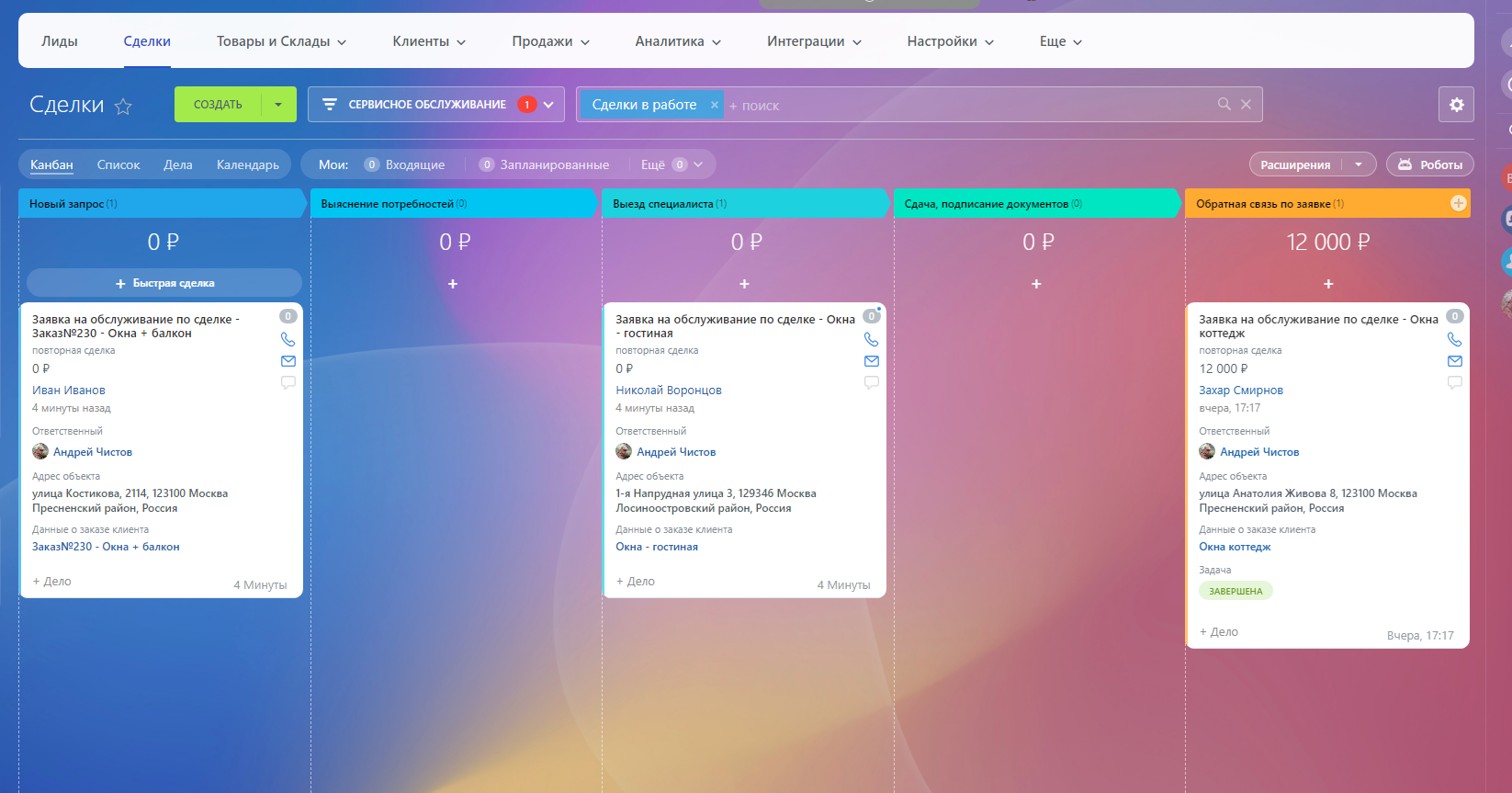
Task: Open deal titled 'Окна - гостиная'
Action: click(x=735, y=326)
